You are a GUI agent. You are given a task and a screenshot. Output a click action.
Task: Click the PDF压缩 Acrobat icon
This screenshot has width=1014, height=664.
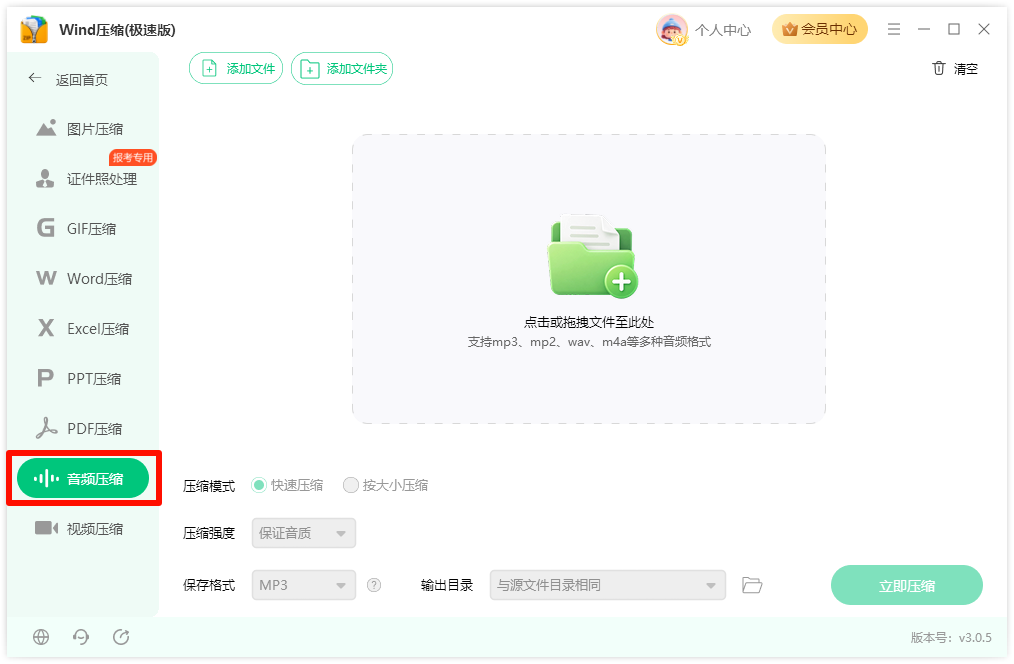tap(46, 428)
